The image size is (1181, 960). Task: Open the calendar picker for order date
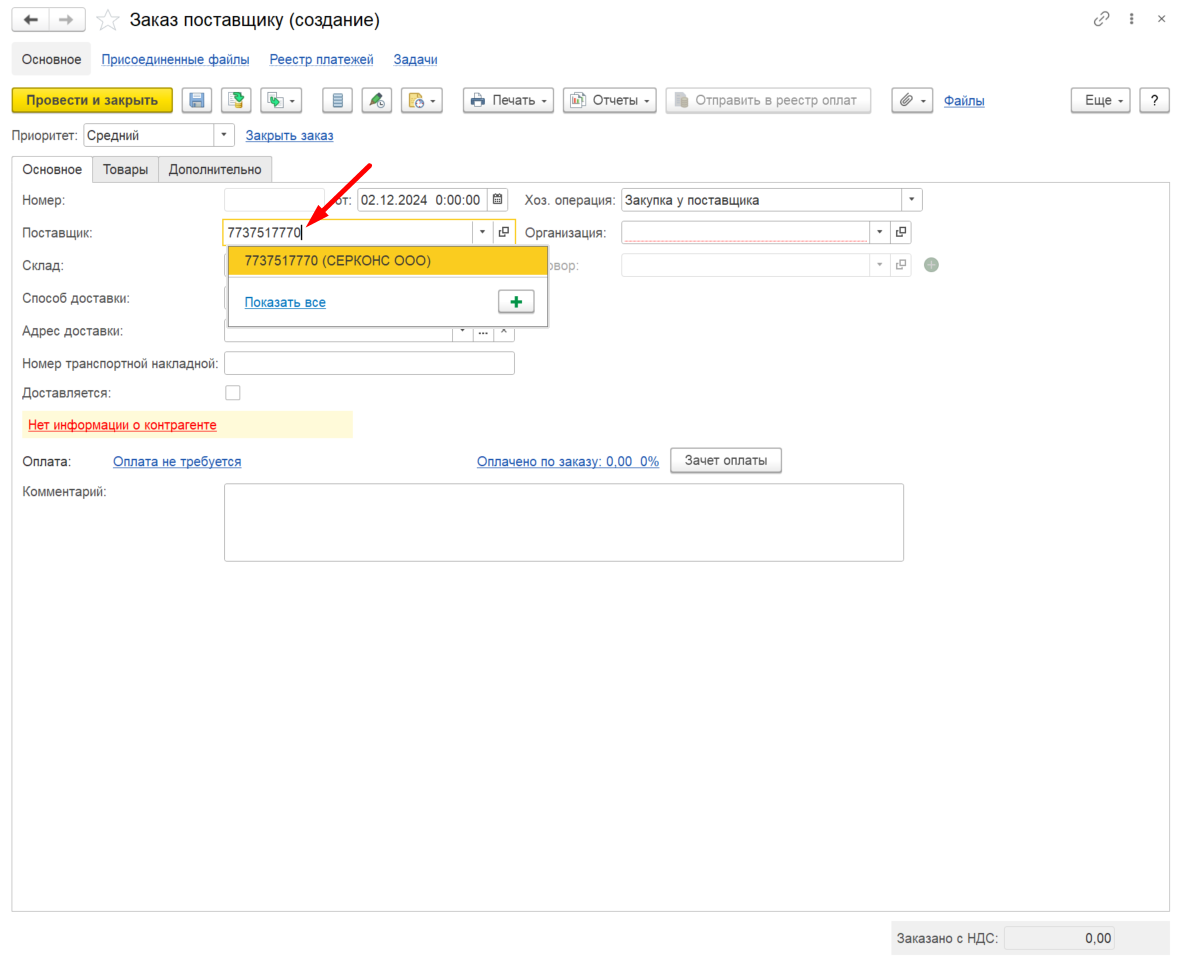(x=498, y=200)
